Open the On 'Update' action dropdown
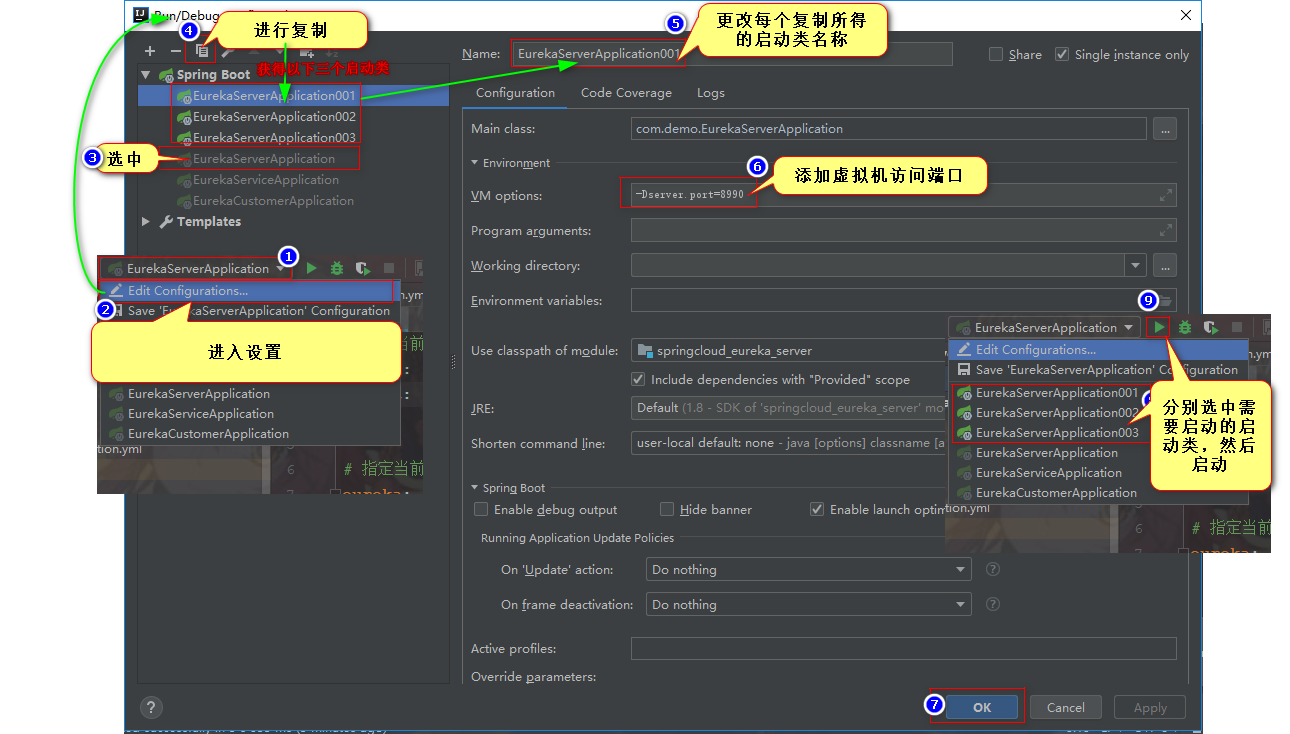The image size is (1290, 734). pos(808,569)
